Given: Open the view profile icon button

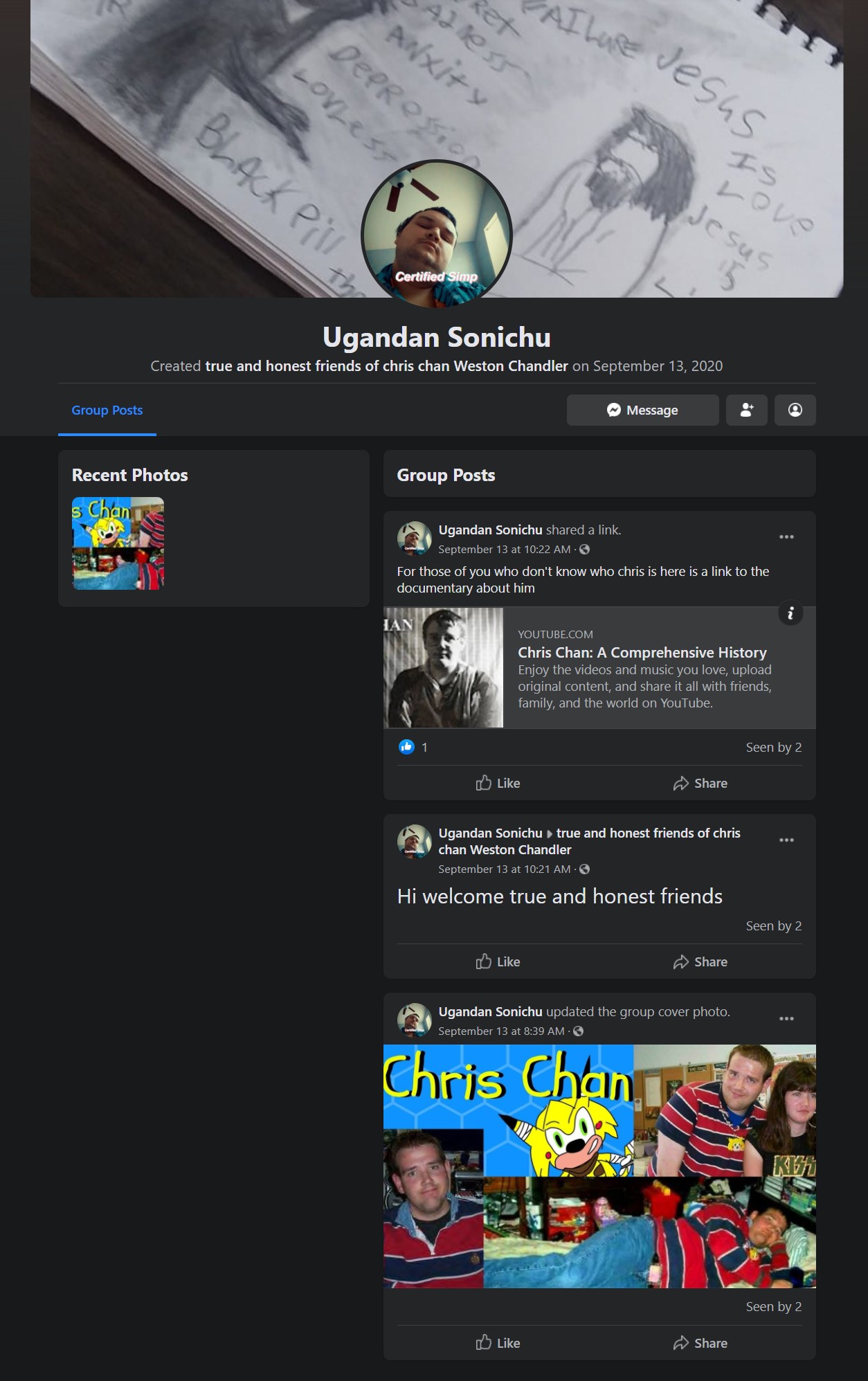Looking at the screenshot, I should (795, 410).
